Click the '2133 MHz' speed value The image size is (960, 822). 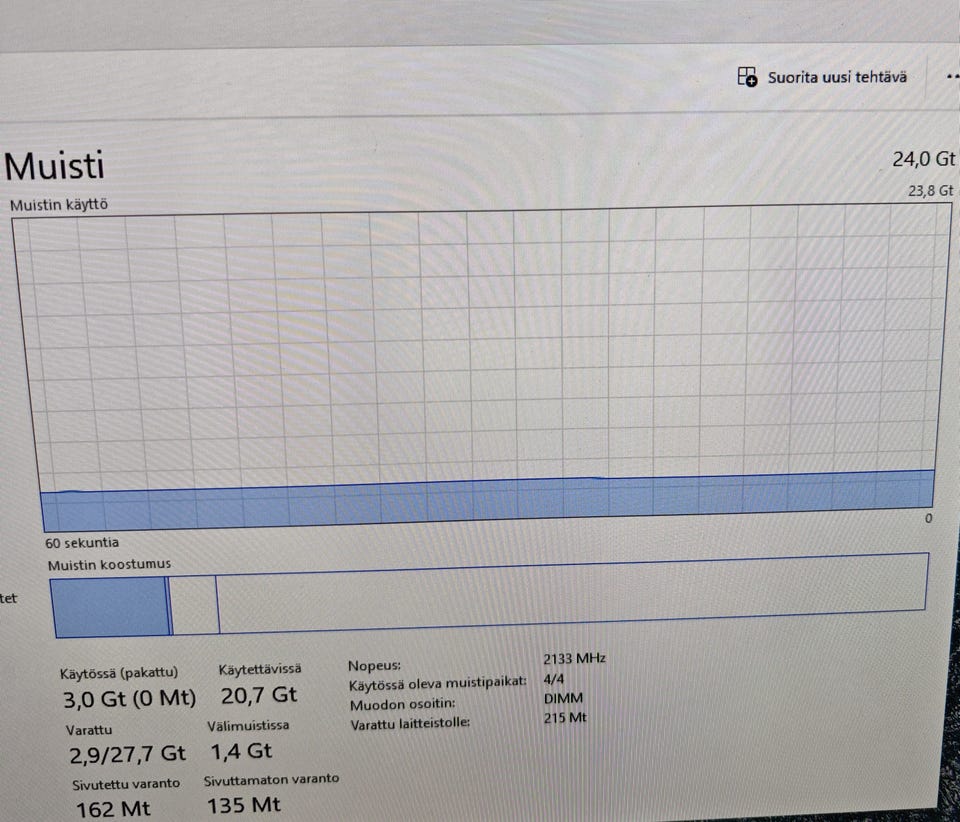coord(574,659)
